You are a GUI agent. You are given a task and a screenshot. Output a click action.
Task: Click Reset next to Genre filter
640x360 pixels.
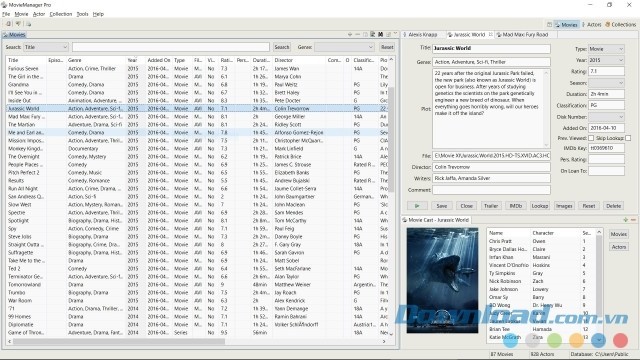[387, 47]
